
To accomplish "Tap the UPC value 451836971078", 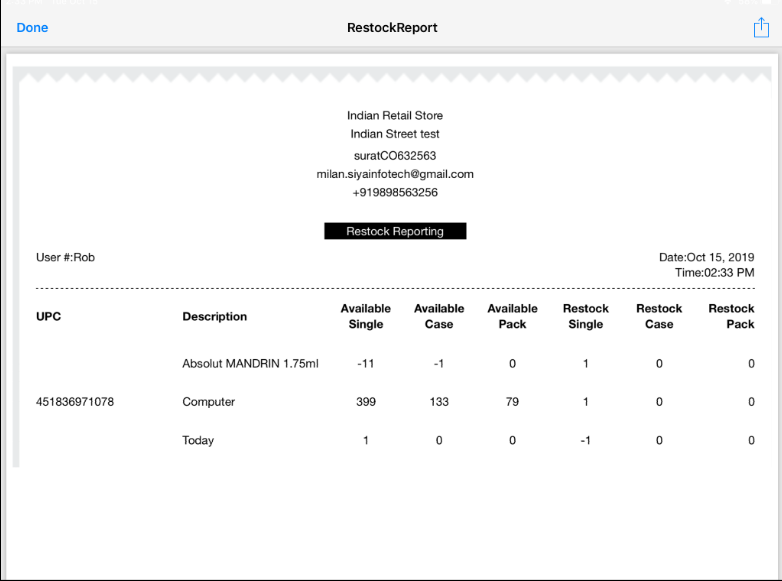I will click(x=75, y=402).
